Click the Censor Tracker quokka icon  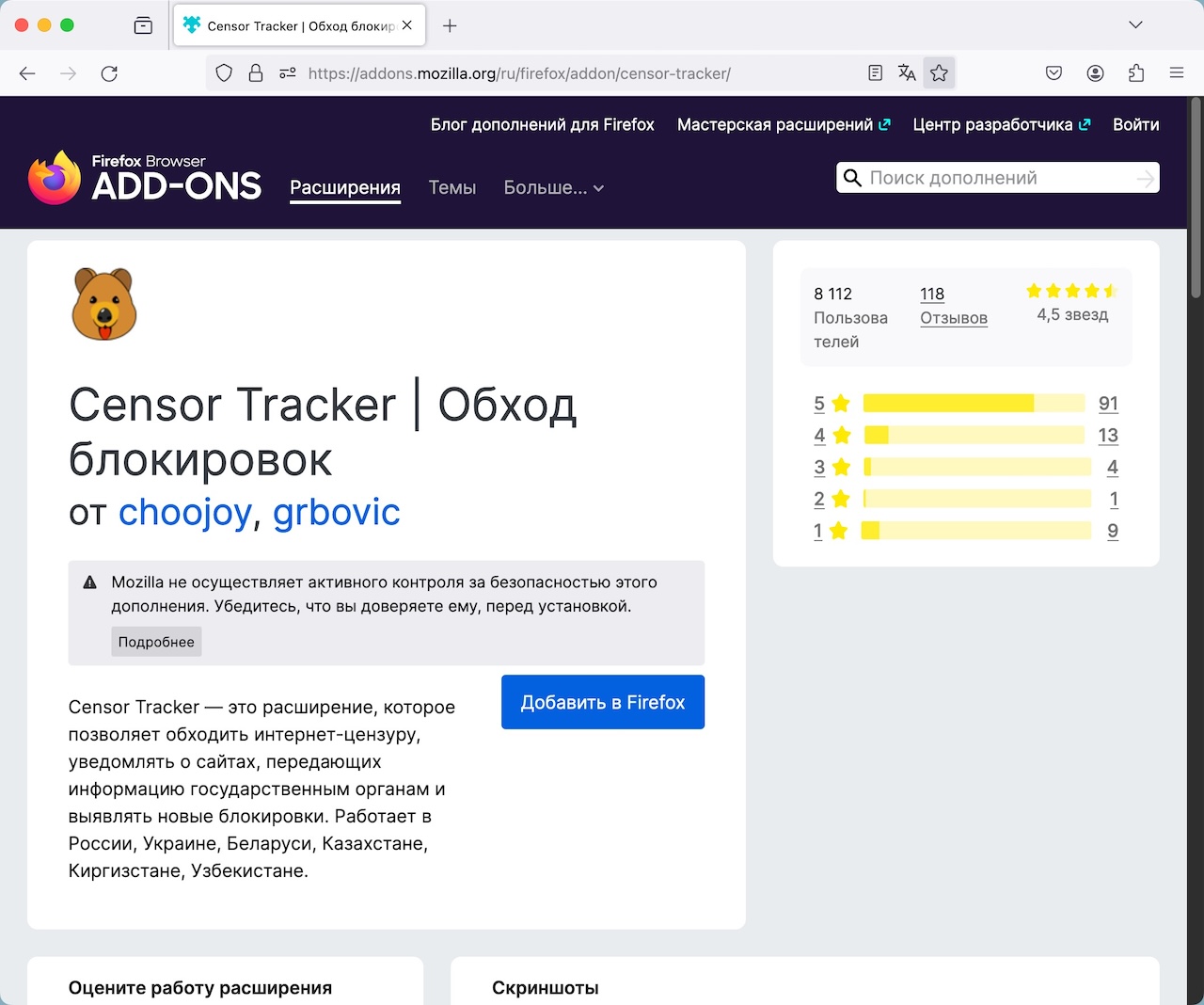pos(104,304)
